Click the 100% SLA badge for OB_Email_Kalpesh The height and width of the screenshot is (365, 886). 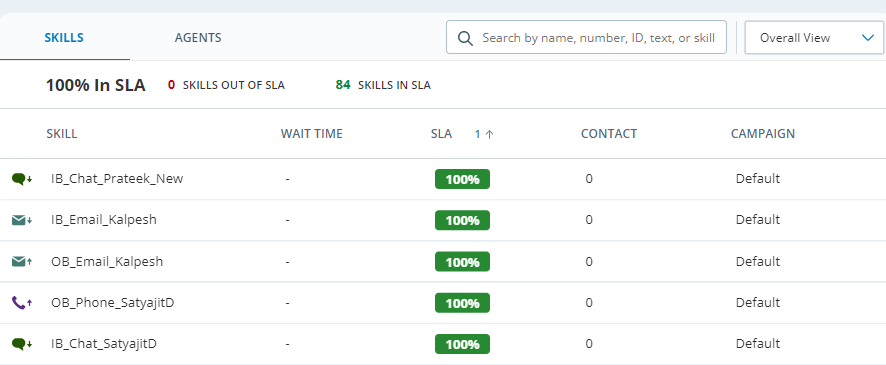pos(462,262)
